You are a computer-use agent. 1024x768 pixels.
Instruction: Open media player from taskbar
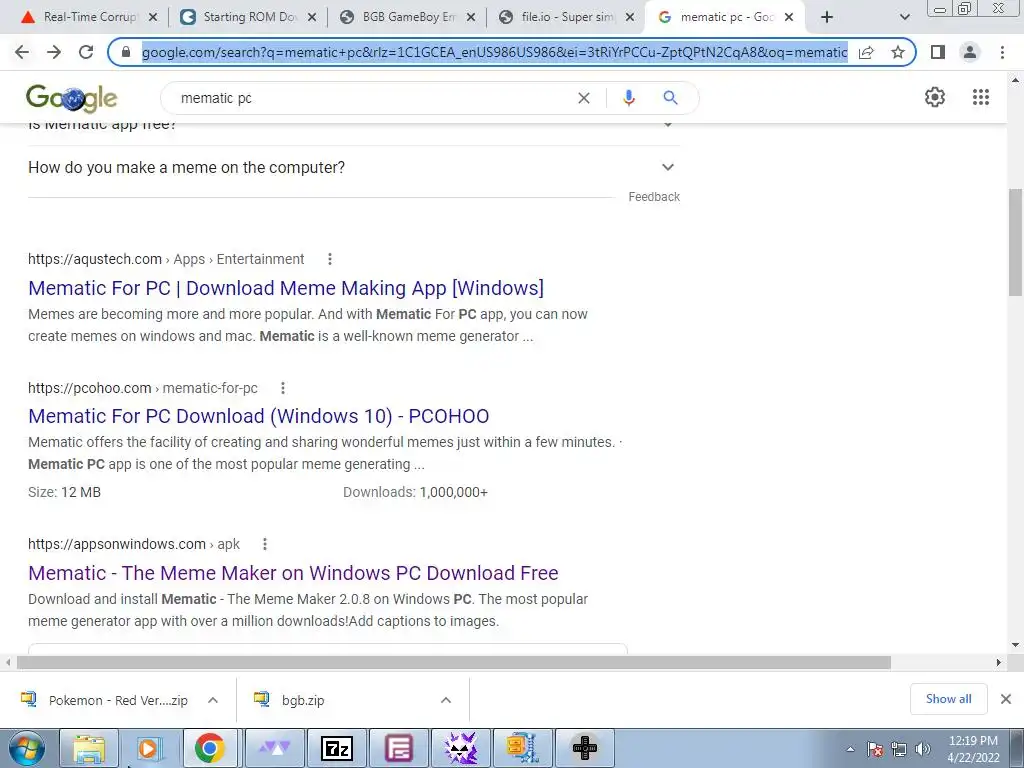point(148,748)
